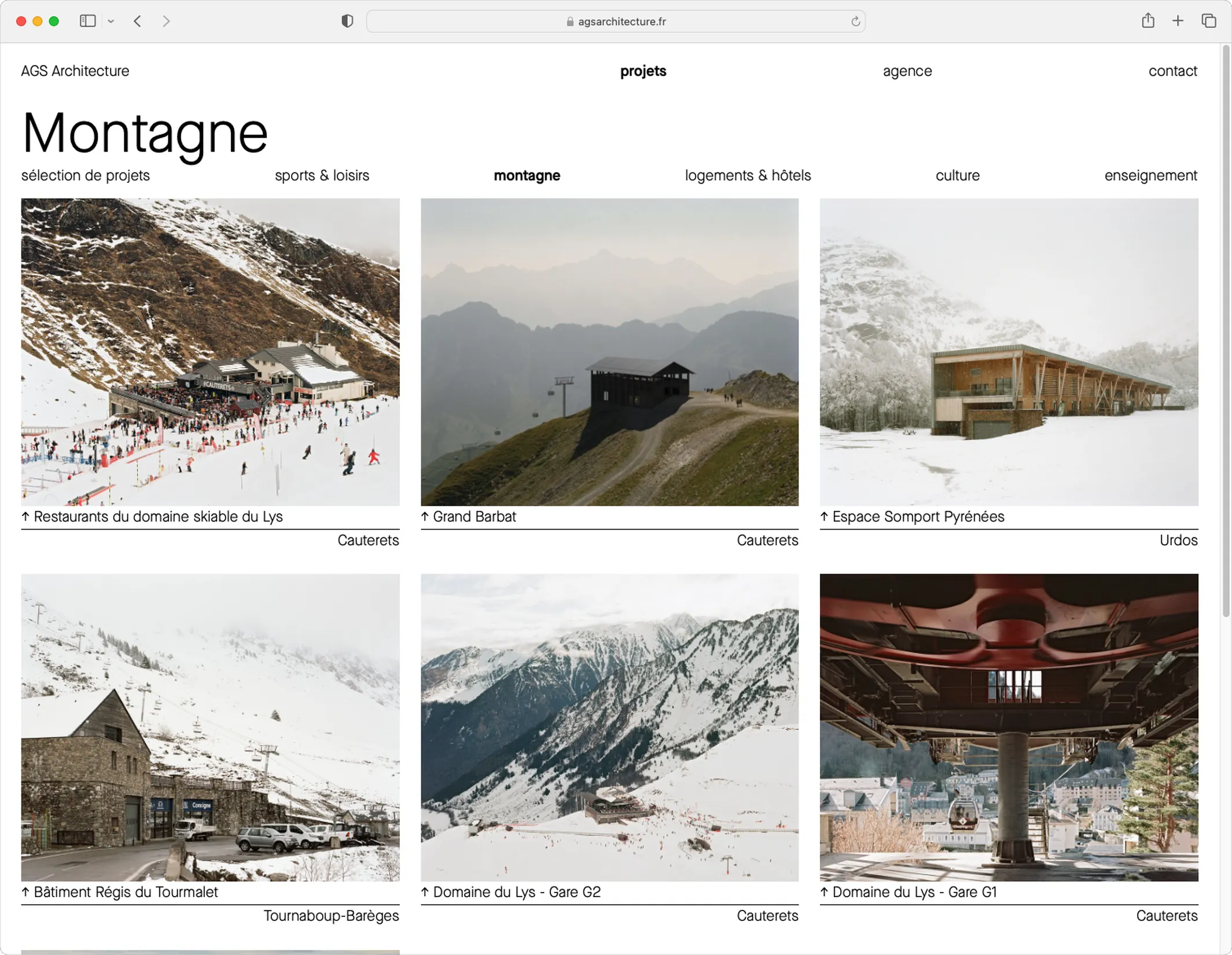
Task: Click the AGS Architecture home link
Action: 75,71
